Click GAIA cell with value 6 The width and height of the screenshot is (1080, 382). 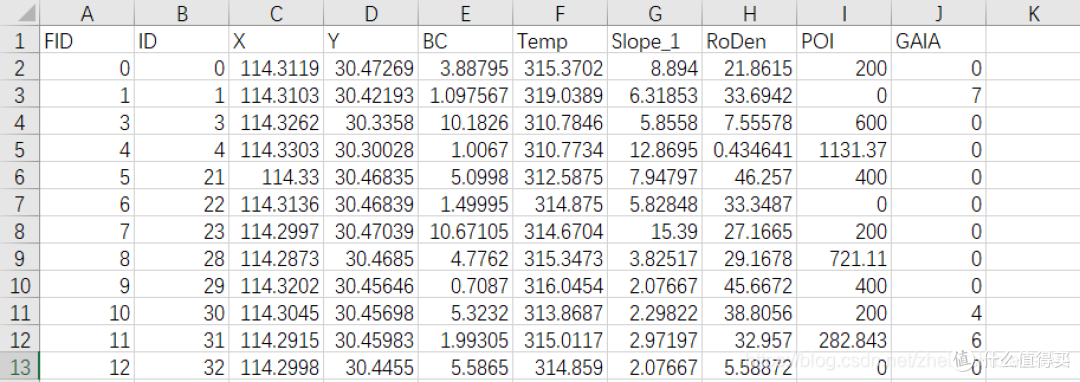[x=938, y=340]
